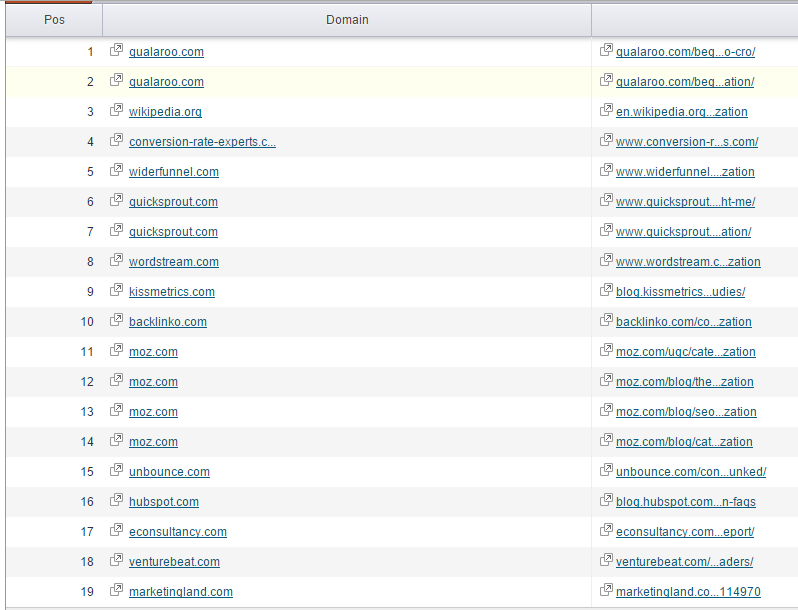Open the conversion-rate-experts.c... domain link

(x=203, y=142)
